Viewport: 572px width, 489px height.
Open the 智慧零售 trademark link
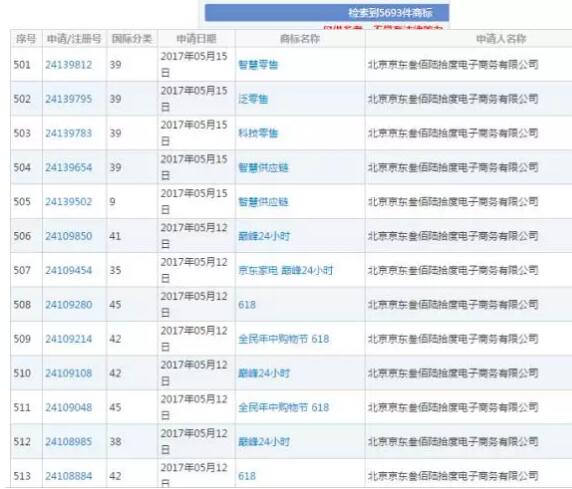(x=258, y=65)
